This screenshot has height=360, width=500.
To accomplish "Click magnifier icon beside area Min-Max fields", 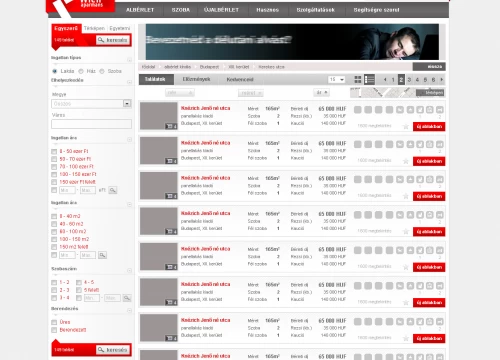I will (102, 255).
